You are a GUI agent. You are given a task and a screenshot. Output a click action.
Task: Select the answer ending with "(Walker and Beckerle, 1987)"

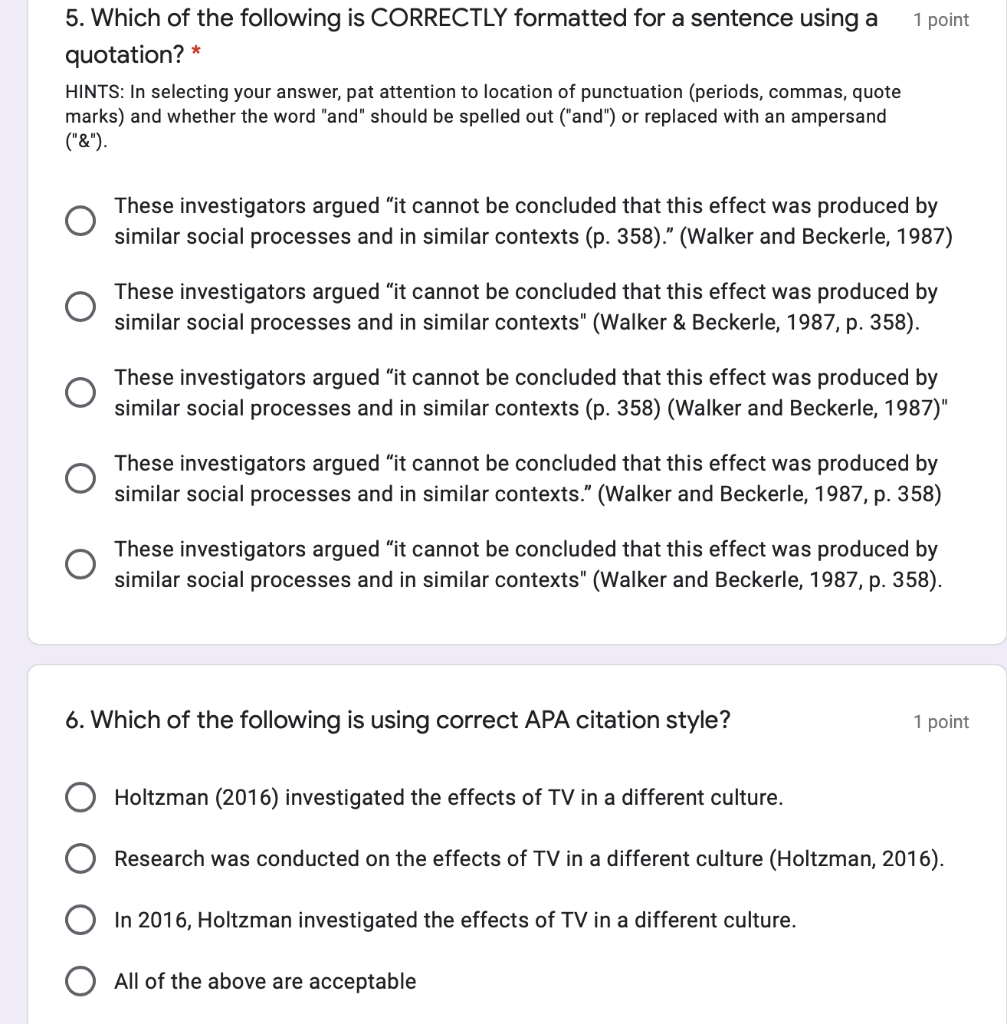(x=80, y=220)
